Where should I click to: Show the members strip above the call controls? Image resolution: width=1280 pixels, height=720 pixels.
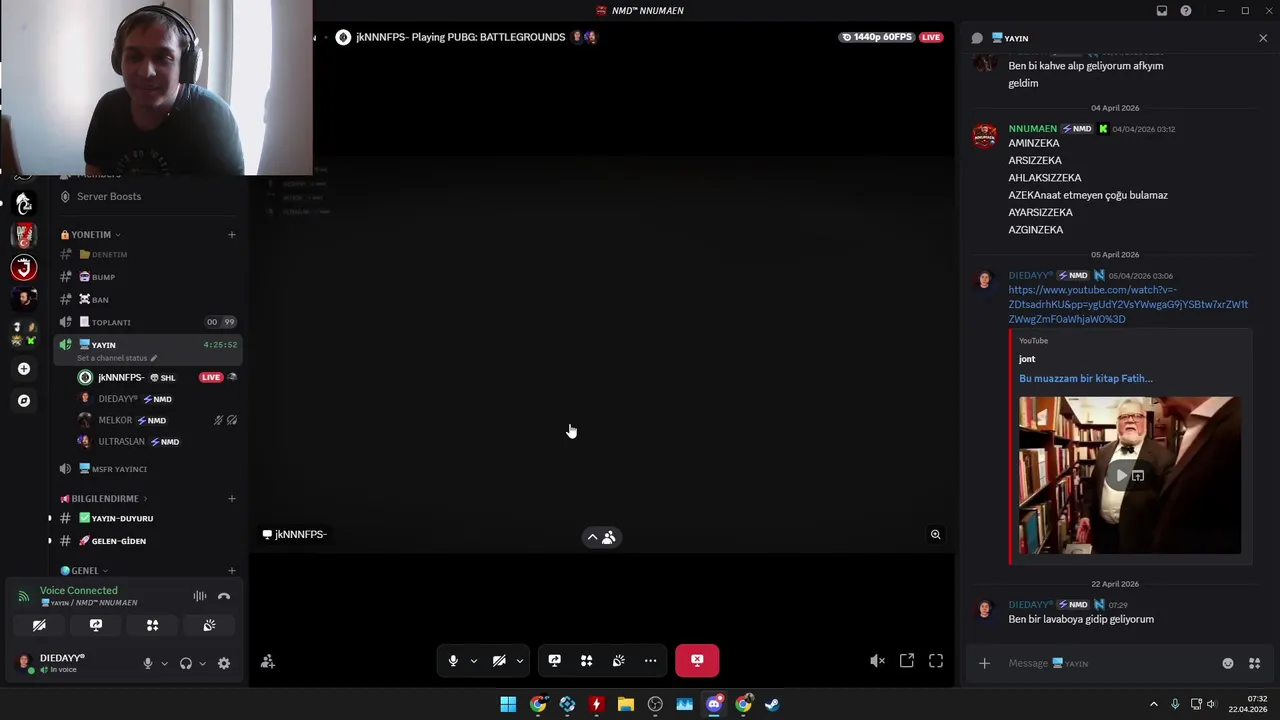(601, 537)
